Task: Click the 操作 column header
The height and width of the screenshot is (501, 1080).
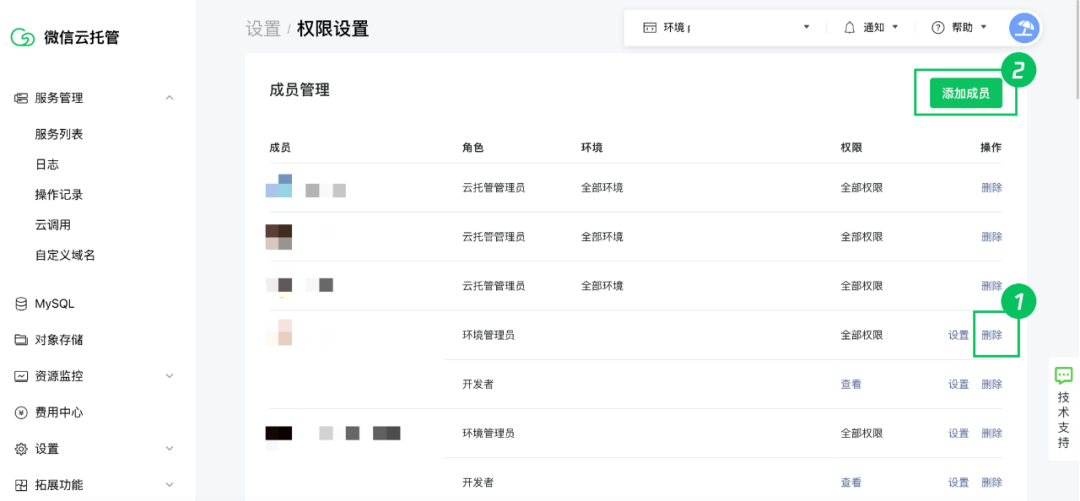Action: [x=991, y=147]
